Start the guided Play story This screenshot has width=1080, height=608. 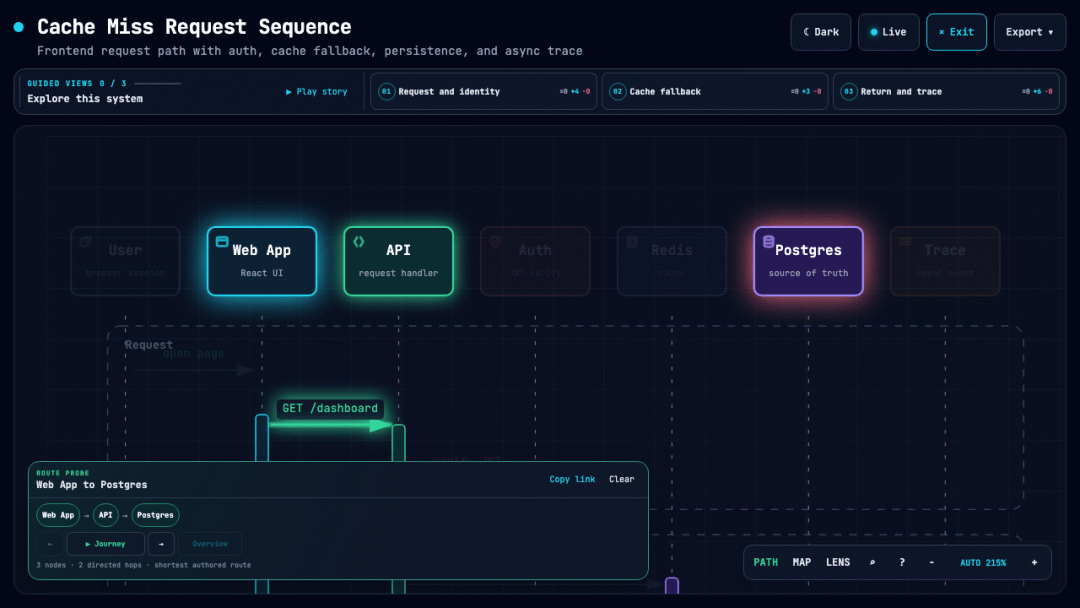[x=316, y=92]
